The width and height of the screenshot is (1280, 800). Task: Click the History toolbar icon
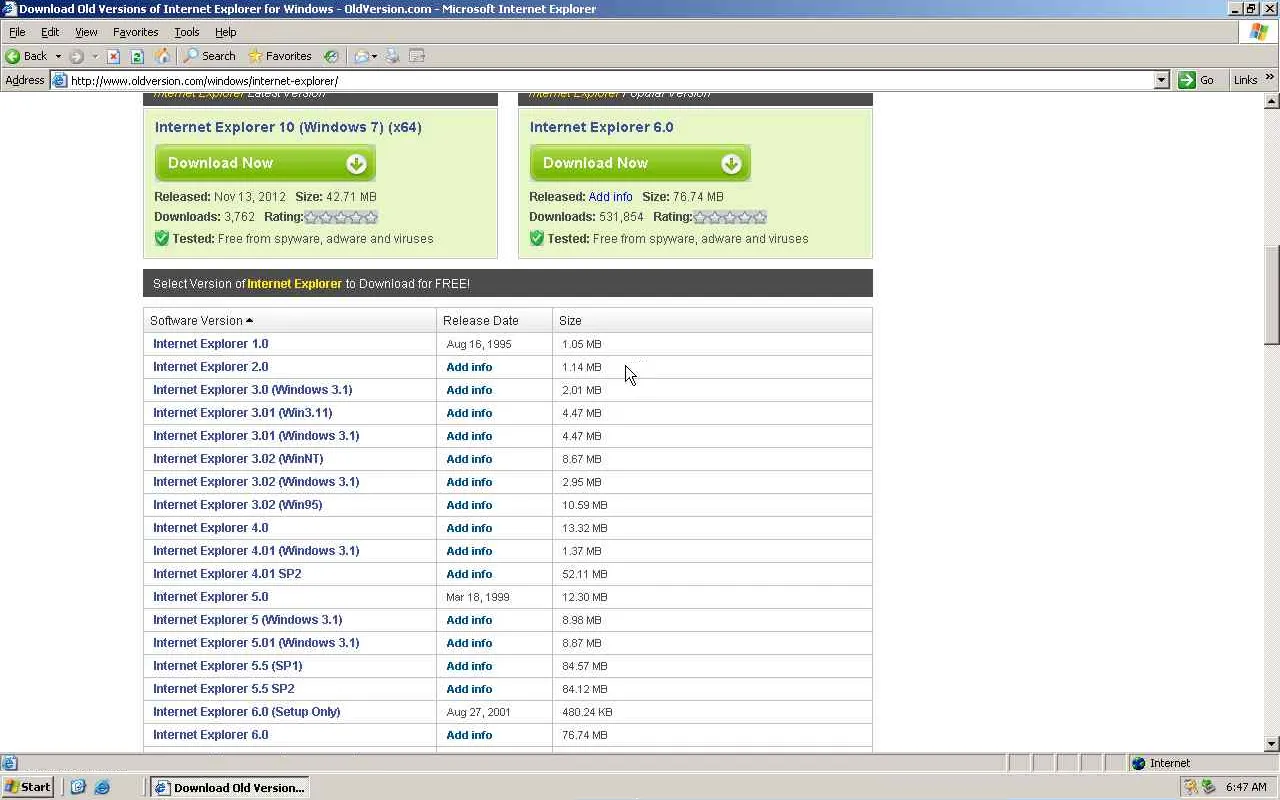(331, 56)
